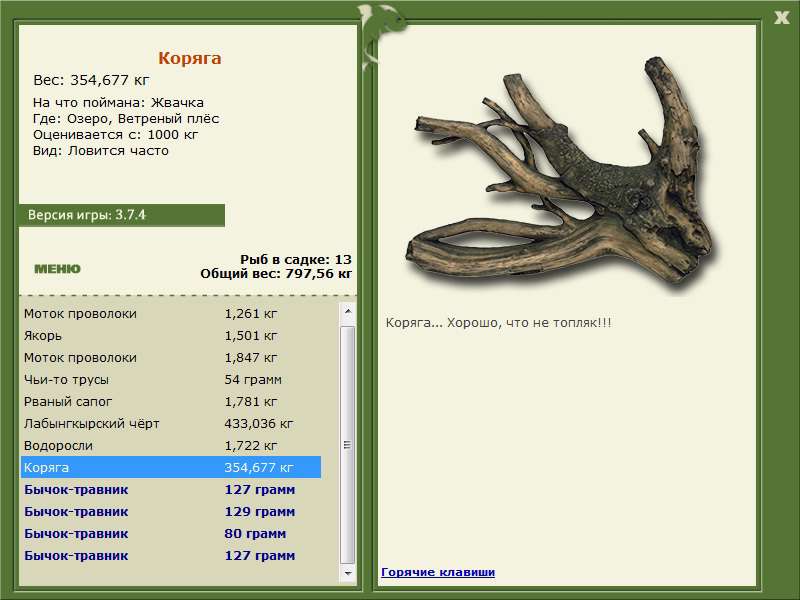Open the Горячие клавиши link
This screenshot has height=600, width=800.
[437, 572]
